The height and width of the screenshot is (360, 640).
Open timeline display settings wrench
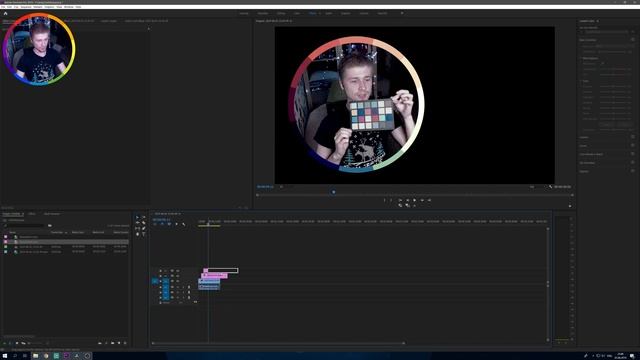pos(184,224)
